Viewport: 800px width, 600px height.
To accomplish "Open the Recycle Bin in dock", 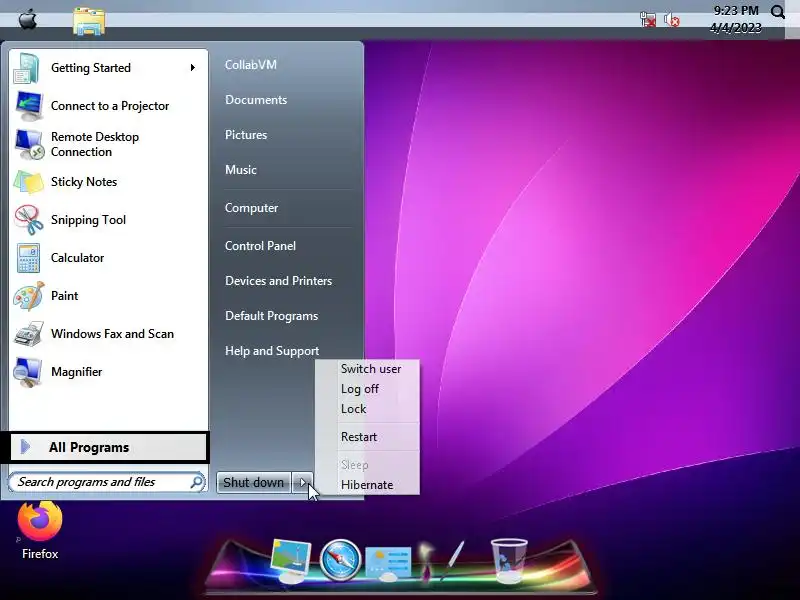I will point(509,561).
